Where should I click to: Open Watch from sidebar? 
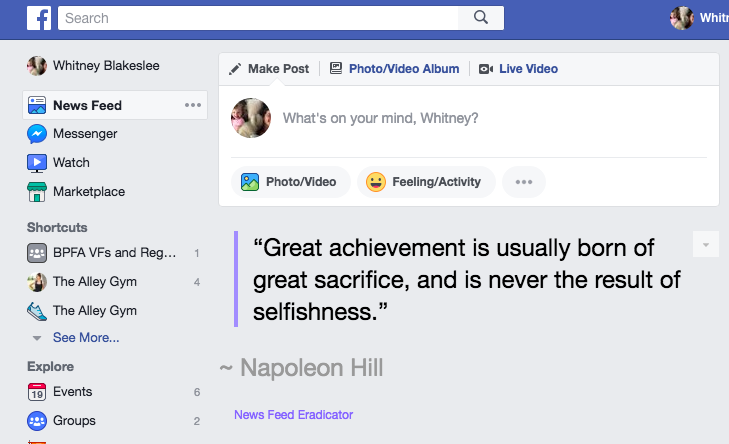click(71, 163)
